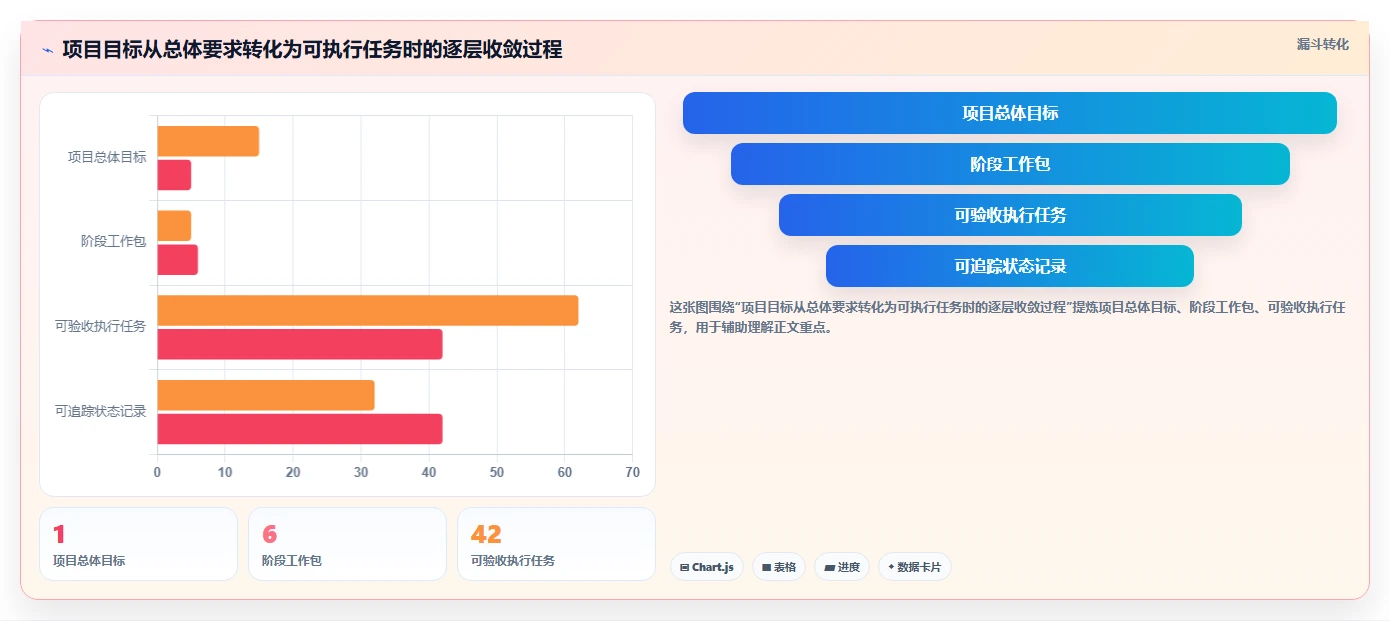Click the orange bar for 可追踪状态记录
Image resolution: width=1390 pixels, height=621 pixels.
[x=266, y=395]
